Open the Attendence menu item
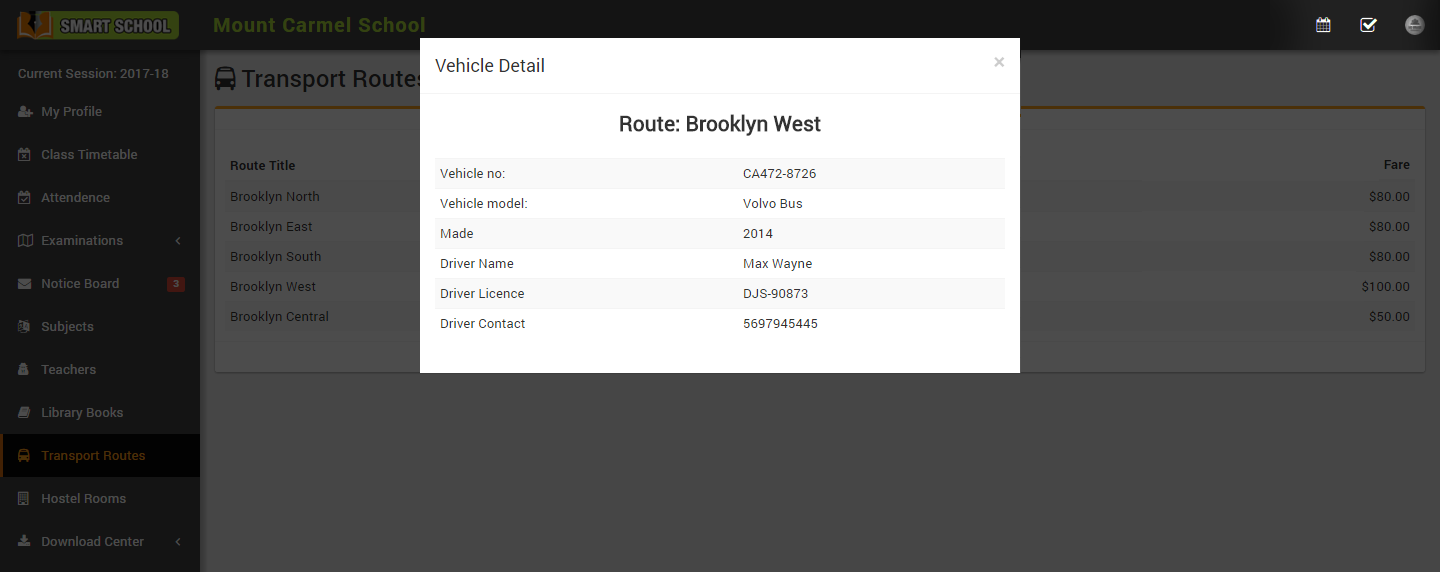 pos(75,198)
